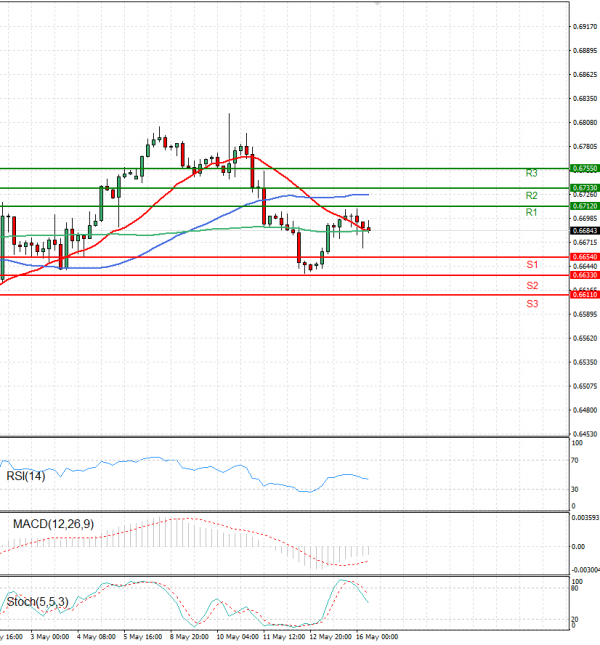Screen dimensions: 600x645
Task: Click the RSI 70 level label
Action: [x=575, y=460]
